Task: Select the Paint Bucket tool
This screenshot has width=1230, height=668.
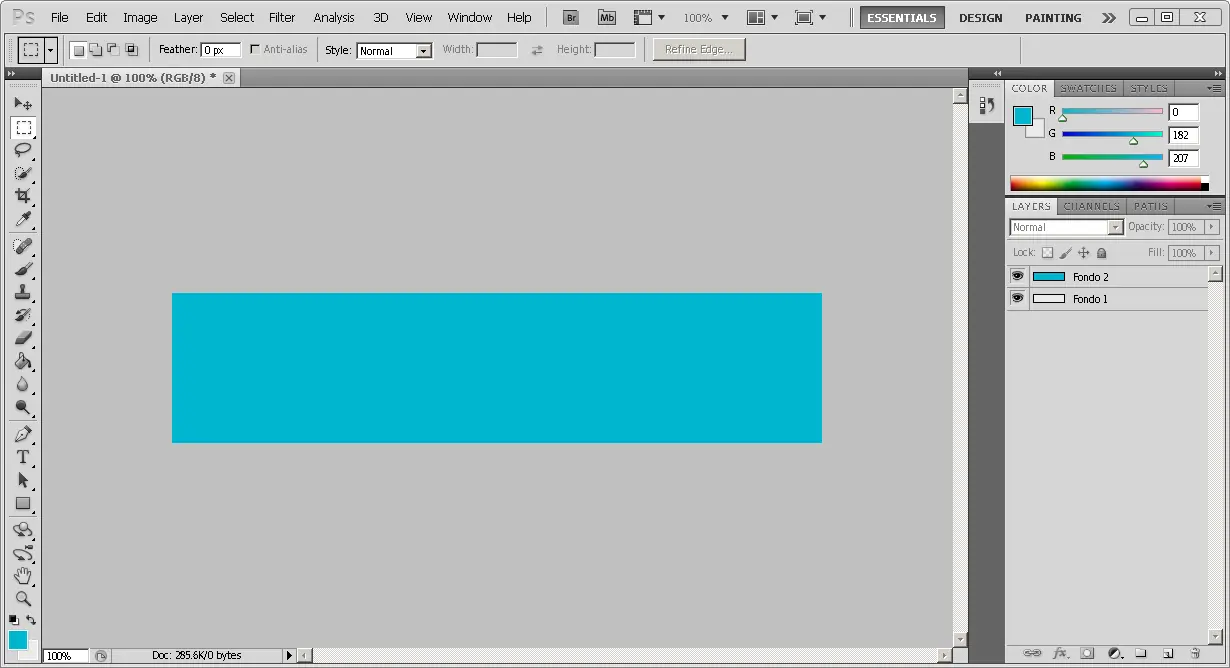Action: point(24,361)
